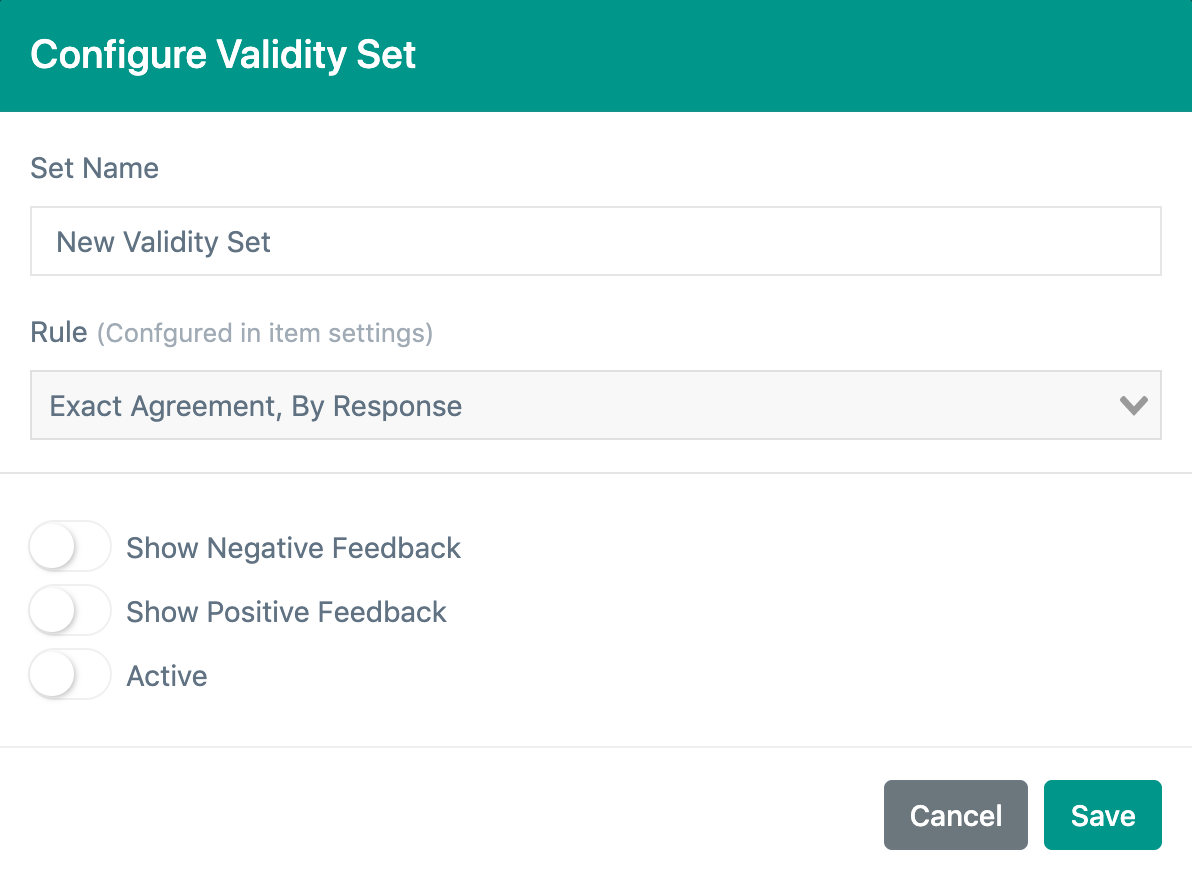
Task: Click the Show Negative Feedback label
Action: (x=293, y=547)
